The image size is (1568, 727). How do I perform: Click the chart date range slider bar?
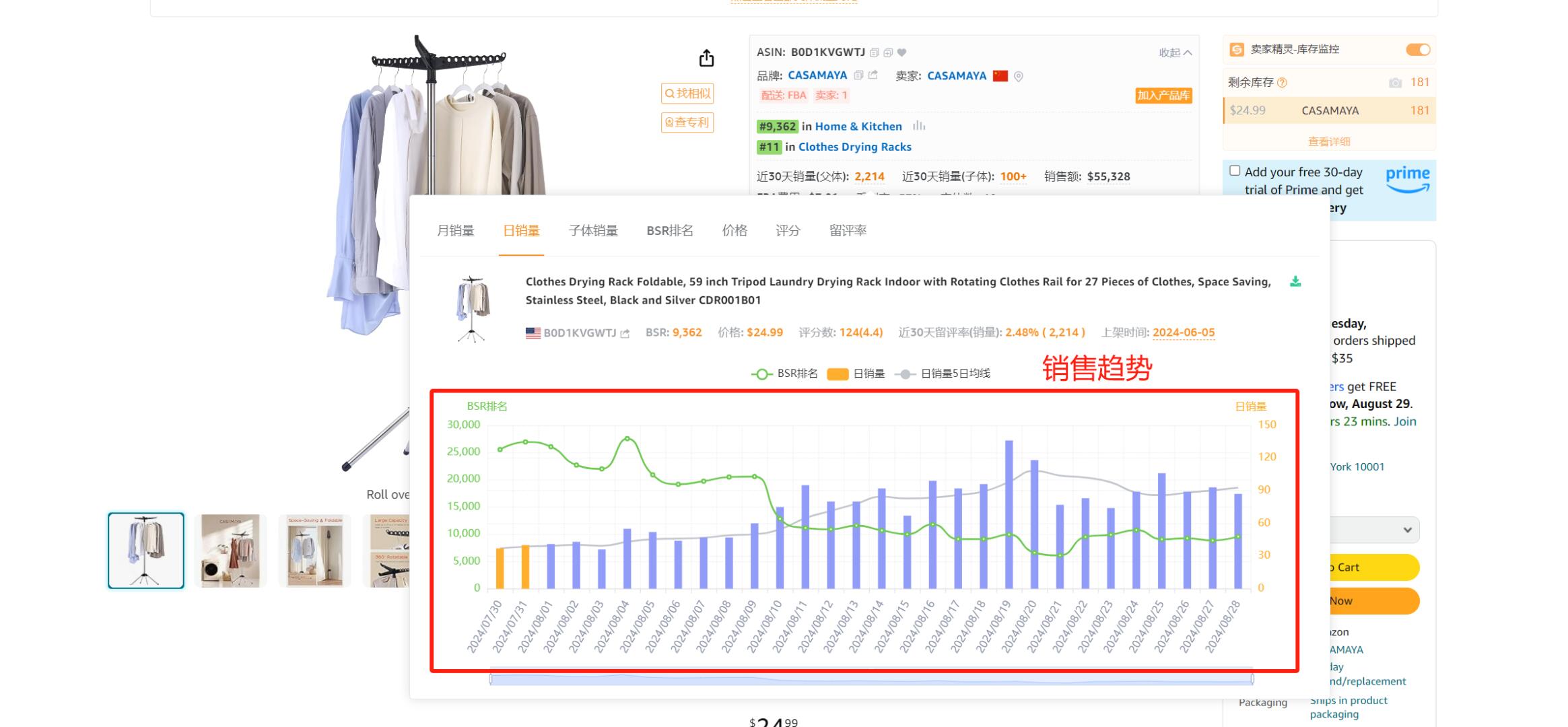click(871, 679)
